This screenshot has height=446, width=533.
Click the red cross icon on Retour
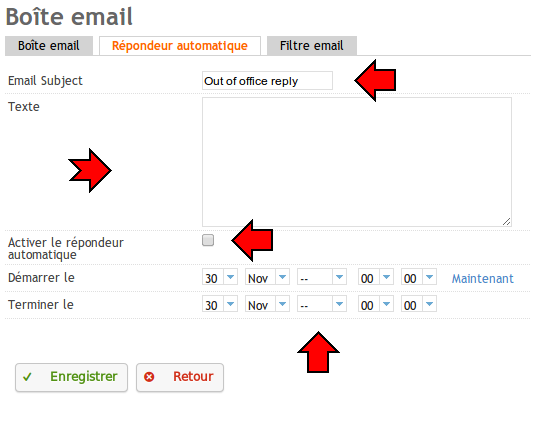[149, 377]
